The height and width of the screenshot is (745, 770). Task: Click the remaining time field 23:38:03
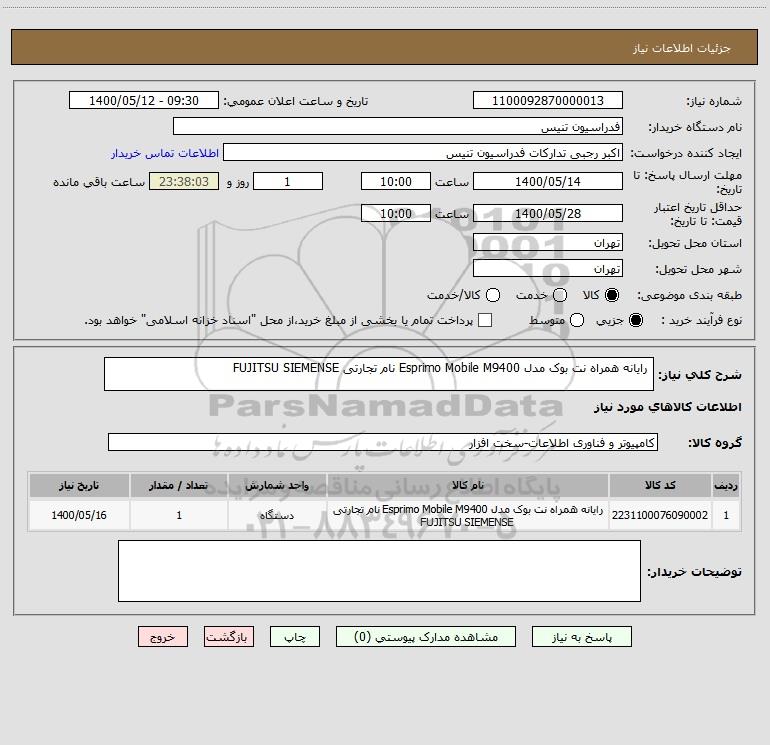[x=184, y=181]
